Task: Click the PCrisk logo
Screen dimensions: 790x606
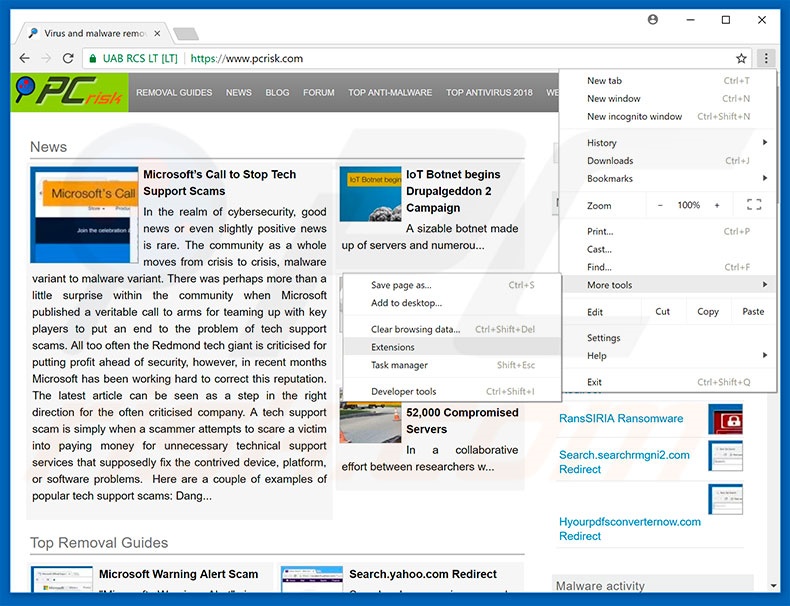Action: [x=70, y=92]
